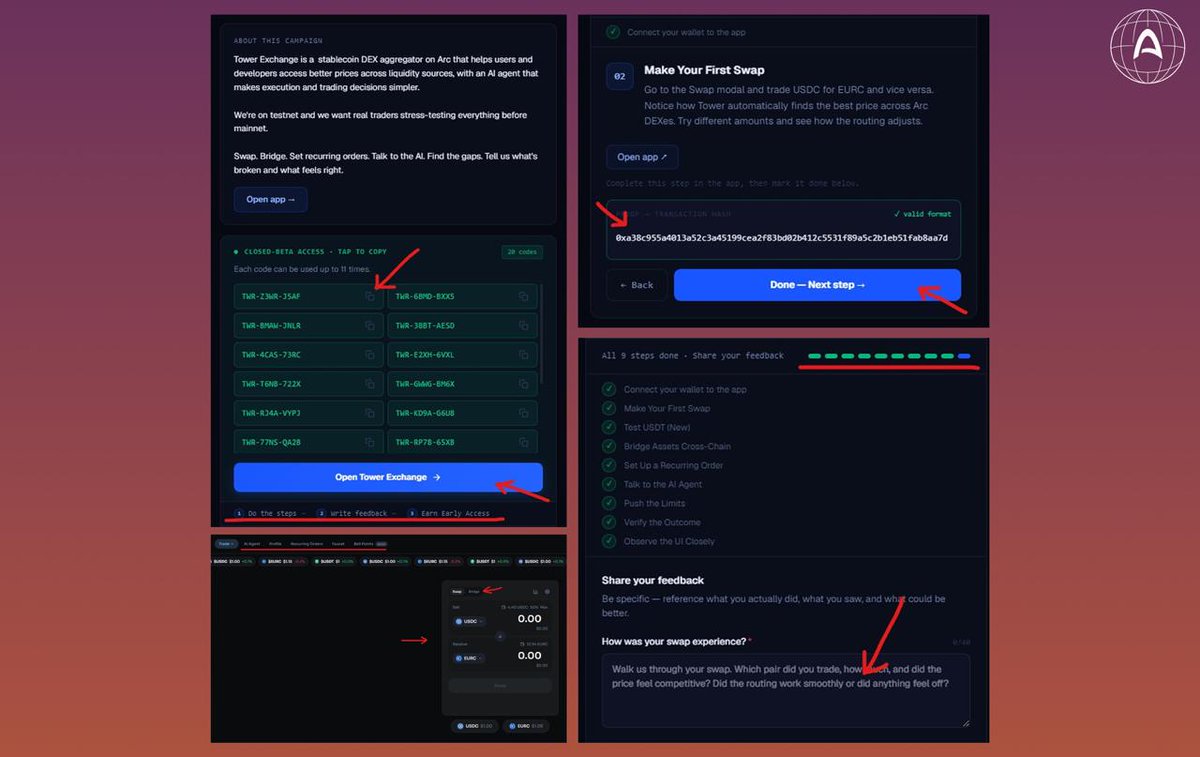Click the blue last segment of the progress bar
Viewport: 1200px width, 757px height.
tap(964, 356)
